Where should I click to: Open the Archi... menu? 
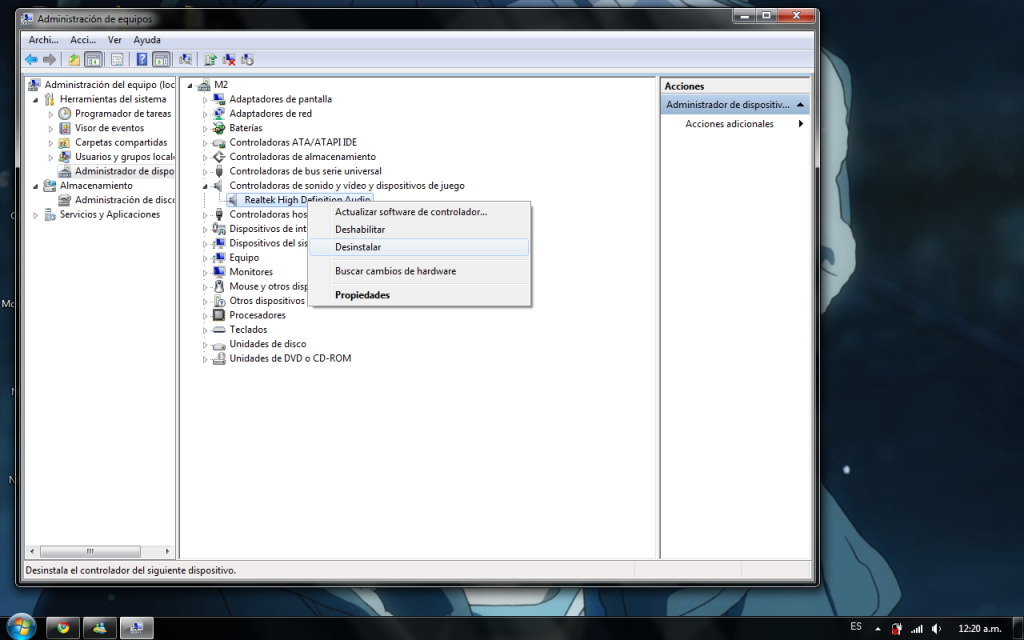(43, 40)
